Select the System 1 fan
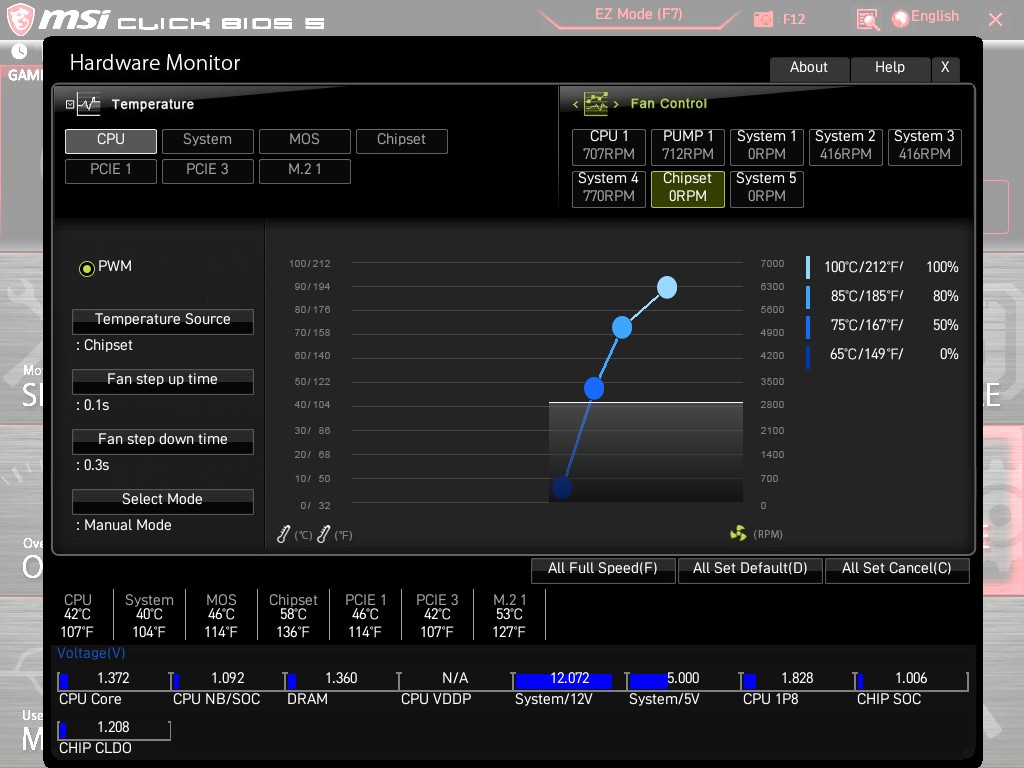1024x768 pixels. pyautogui.click(x=767, y=147)
